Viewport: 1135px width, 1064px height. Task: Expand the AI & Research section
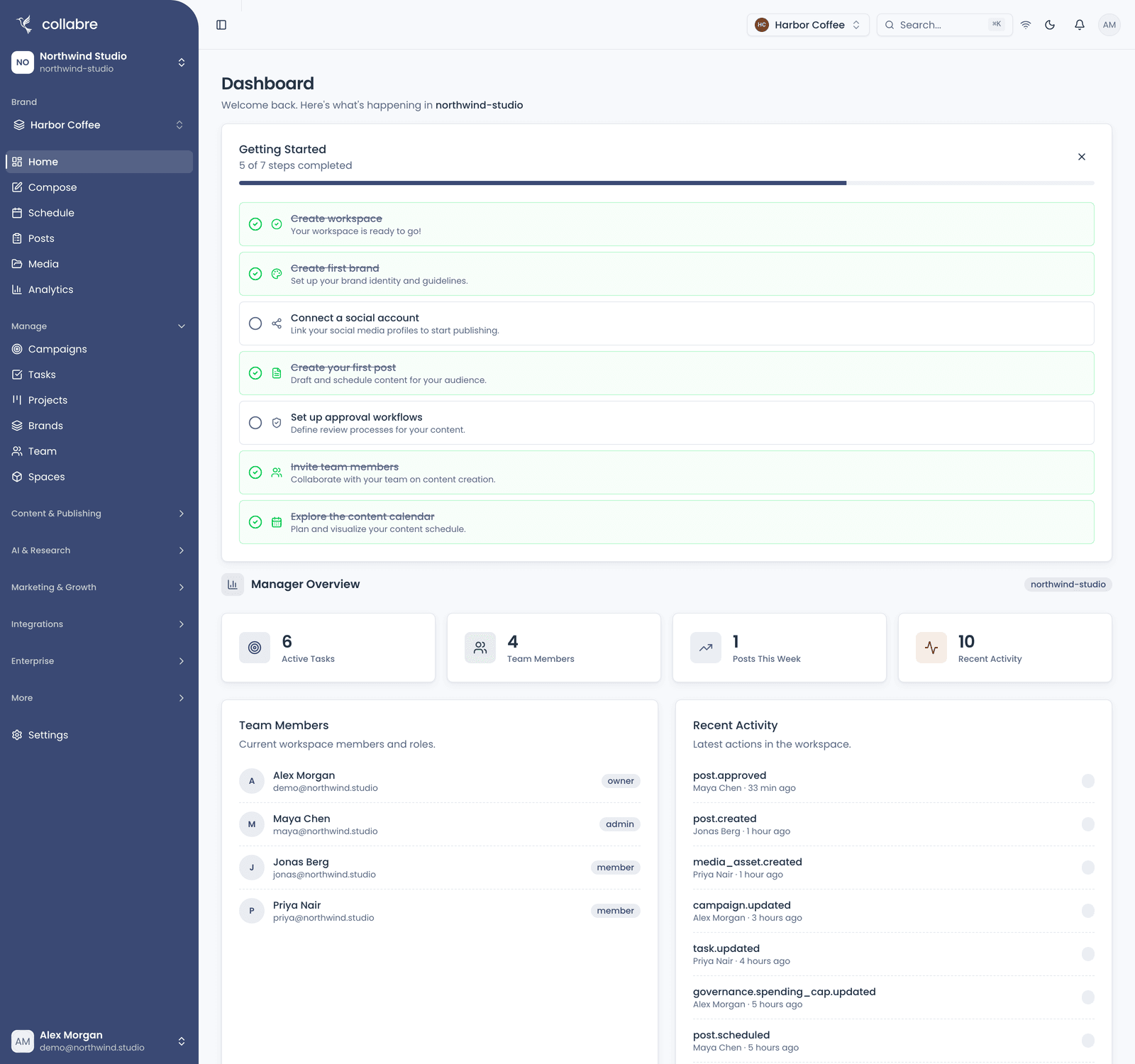pyautogui.click(x=99, y=550)
